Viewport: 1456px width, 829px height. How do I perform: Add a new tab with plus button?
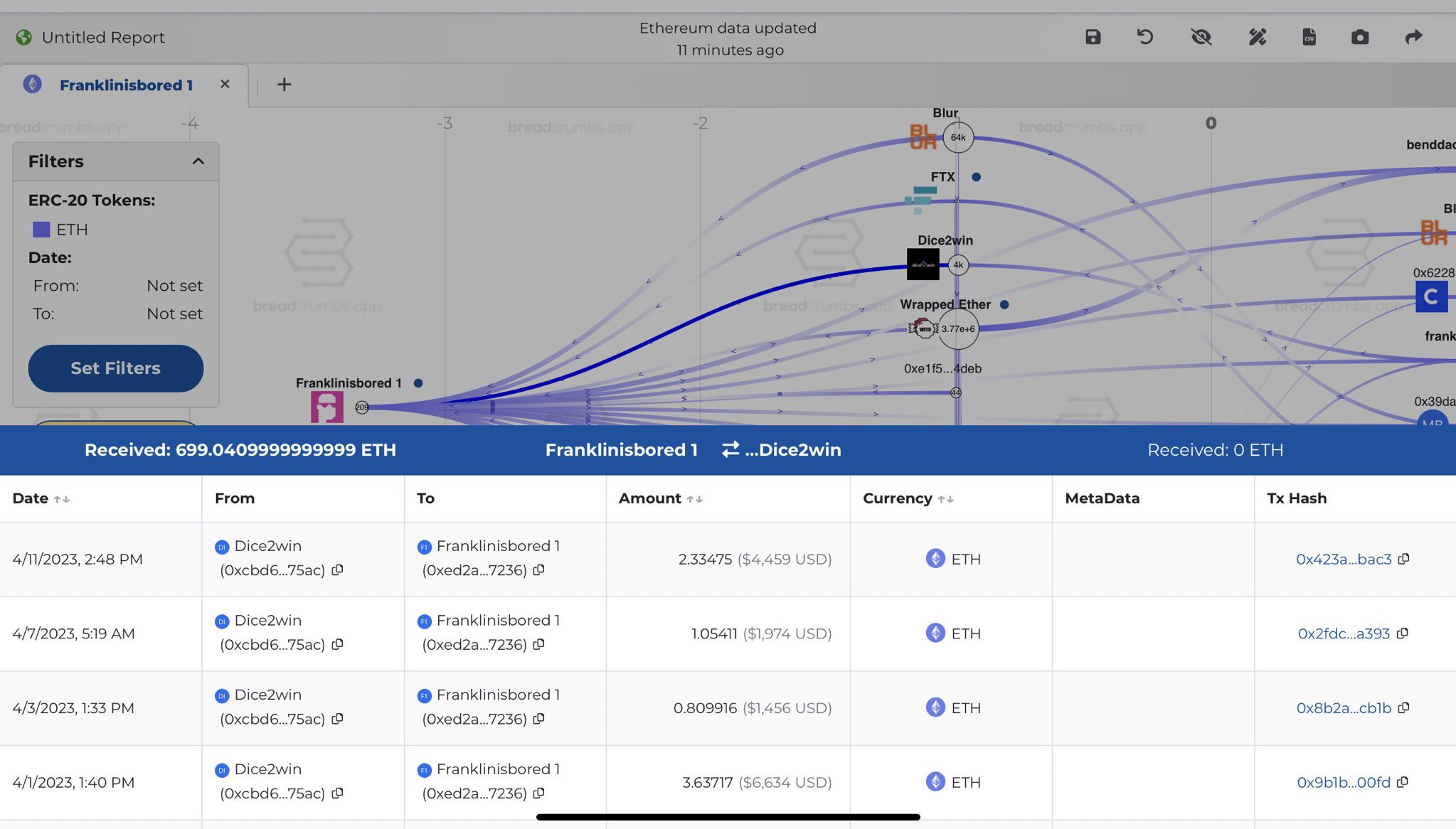[x=284, y=85]
